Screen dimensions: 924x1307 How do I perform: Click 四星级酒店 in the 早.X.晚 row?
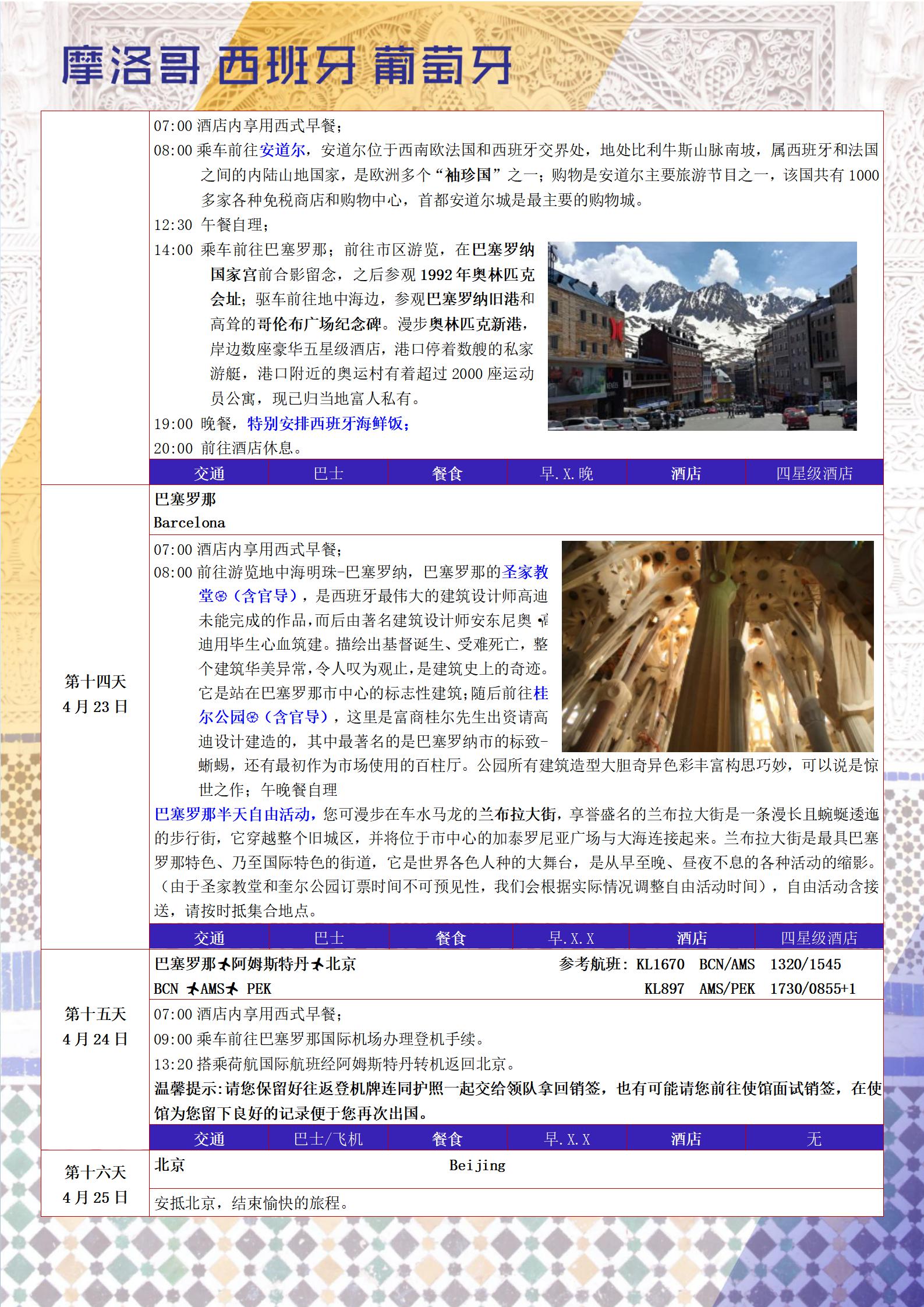(x=814, y=473)
